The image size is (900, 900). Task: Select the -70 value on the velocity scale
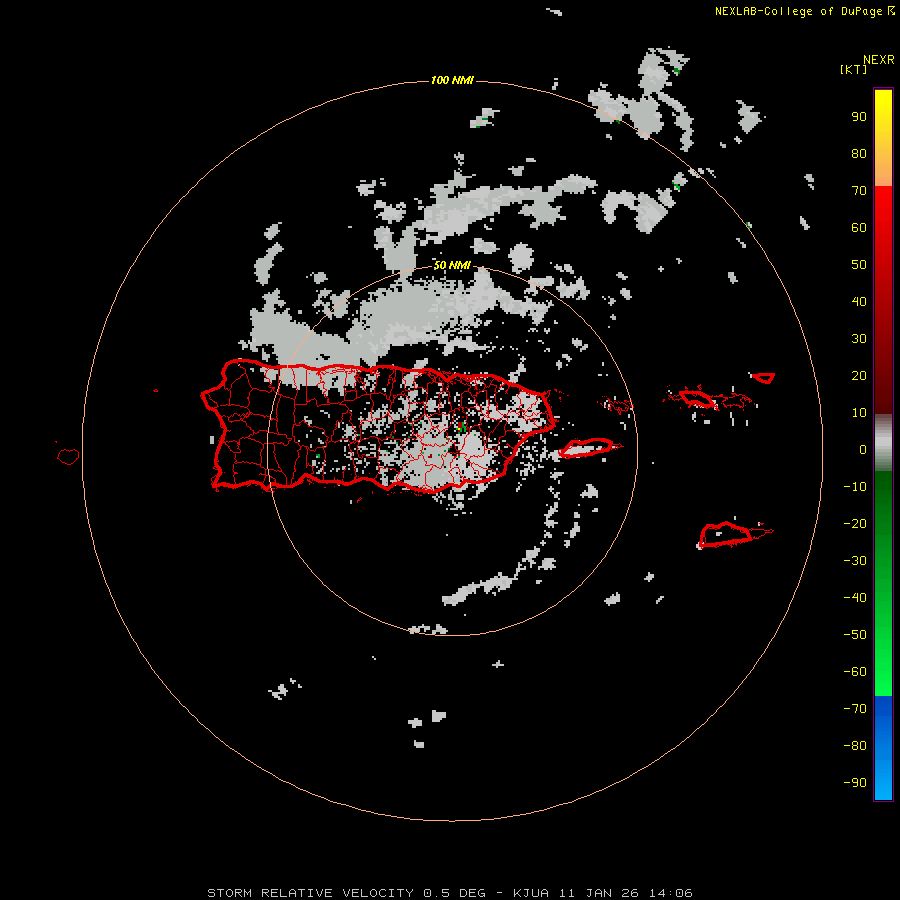pos(855,709)
